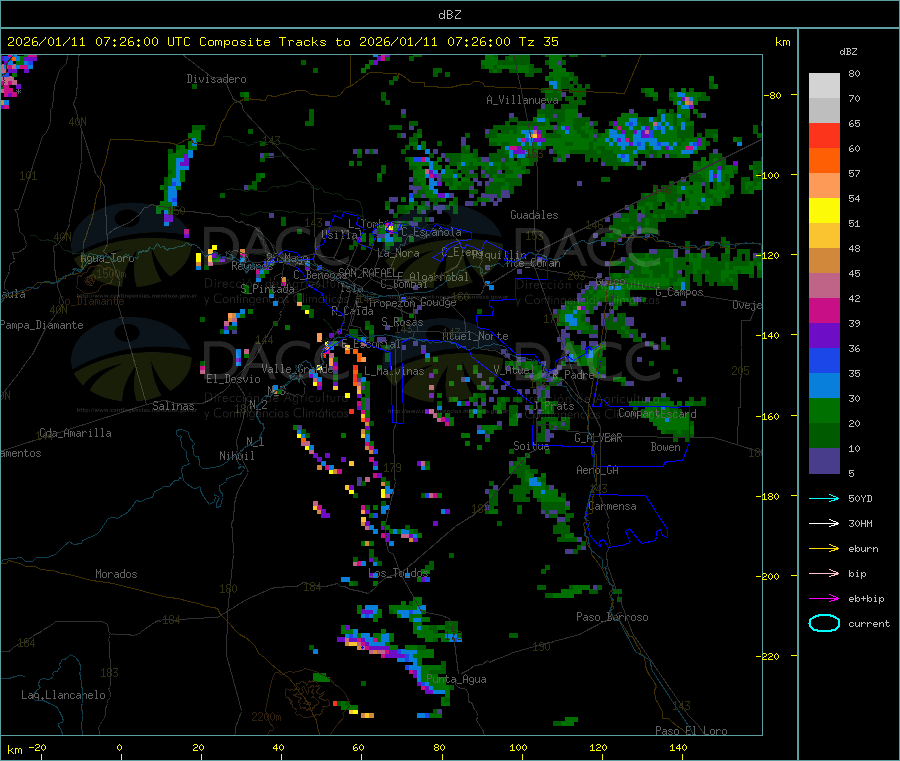Click the 'Paso_Barroso' map label
Image resolution: width=900 pixels, height=761 pixels.
(x=612, y=618)
